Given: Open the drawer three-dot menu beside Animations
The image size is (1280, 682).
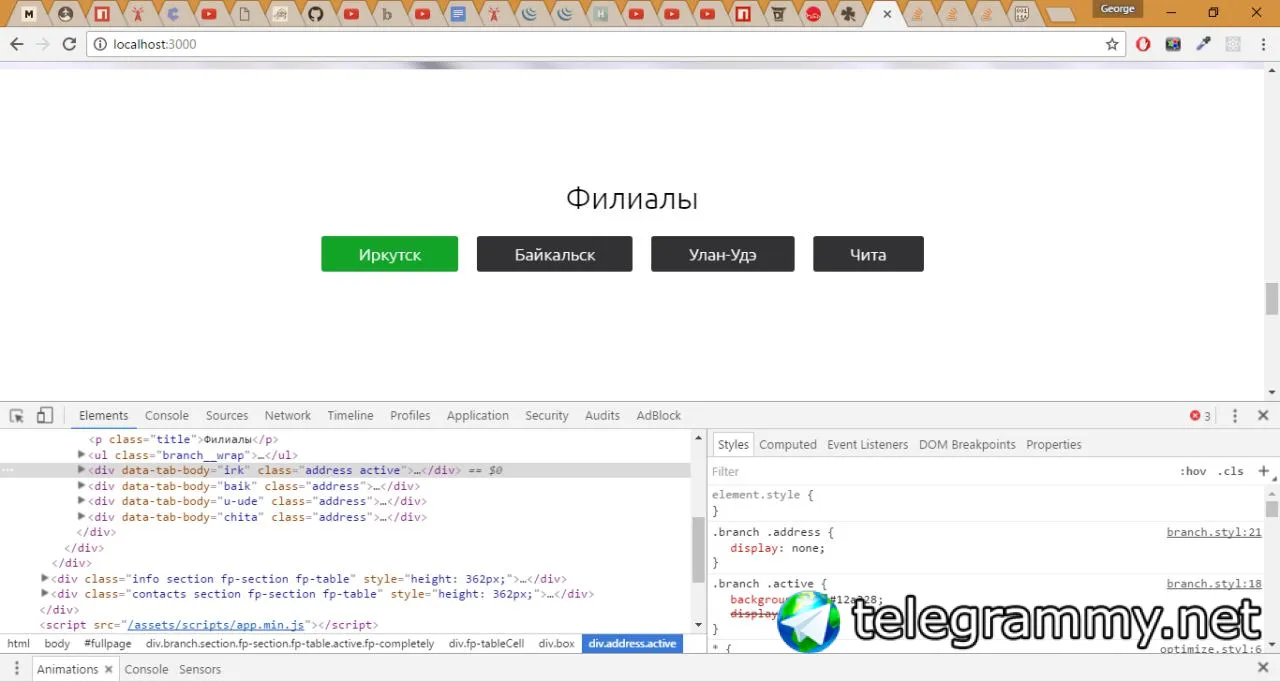Looking at the screenshot, I should click(x=17, y=669).
